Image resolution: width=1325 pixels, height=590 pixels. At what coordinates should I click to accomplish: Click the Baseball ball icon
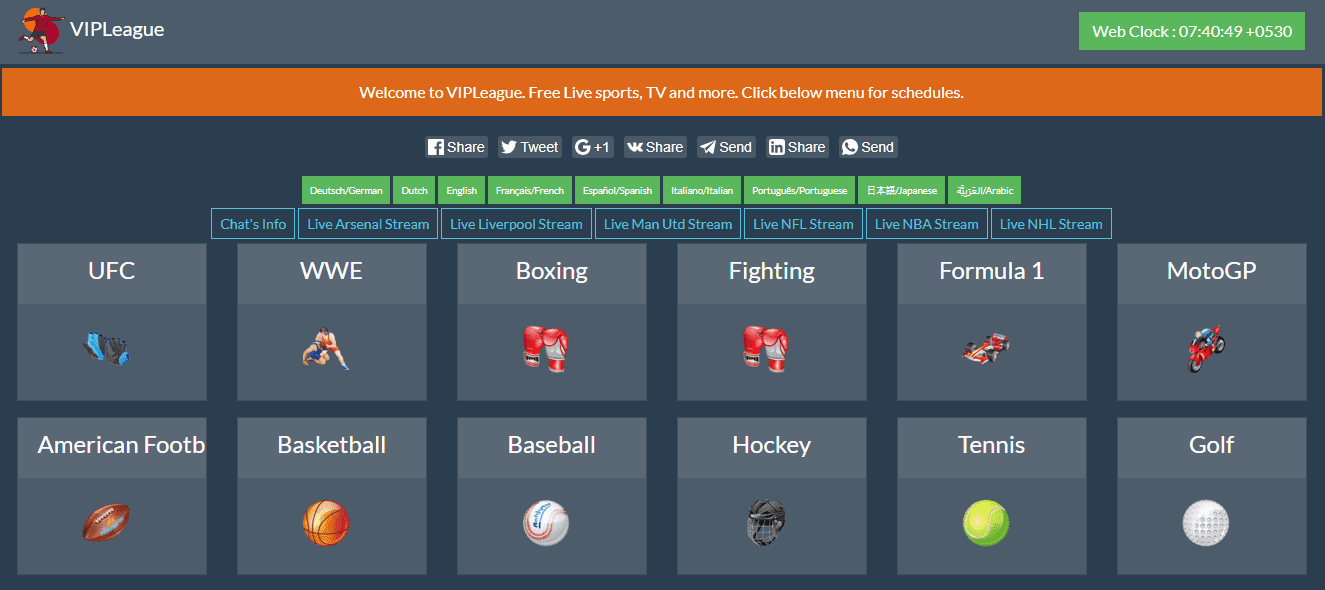pyautogui.click(x=546, y=523)
